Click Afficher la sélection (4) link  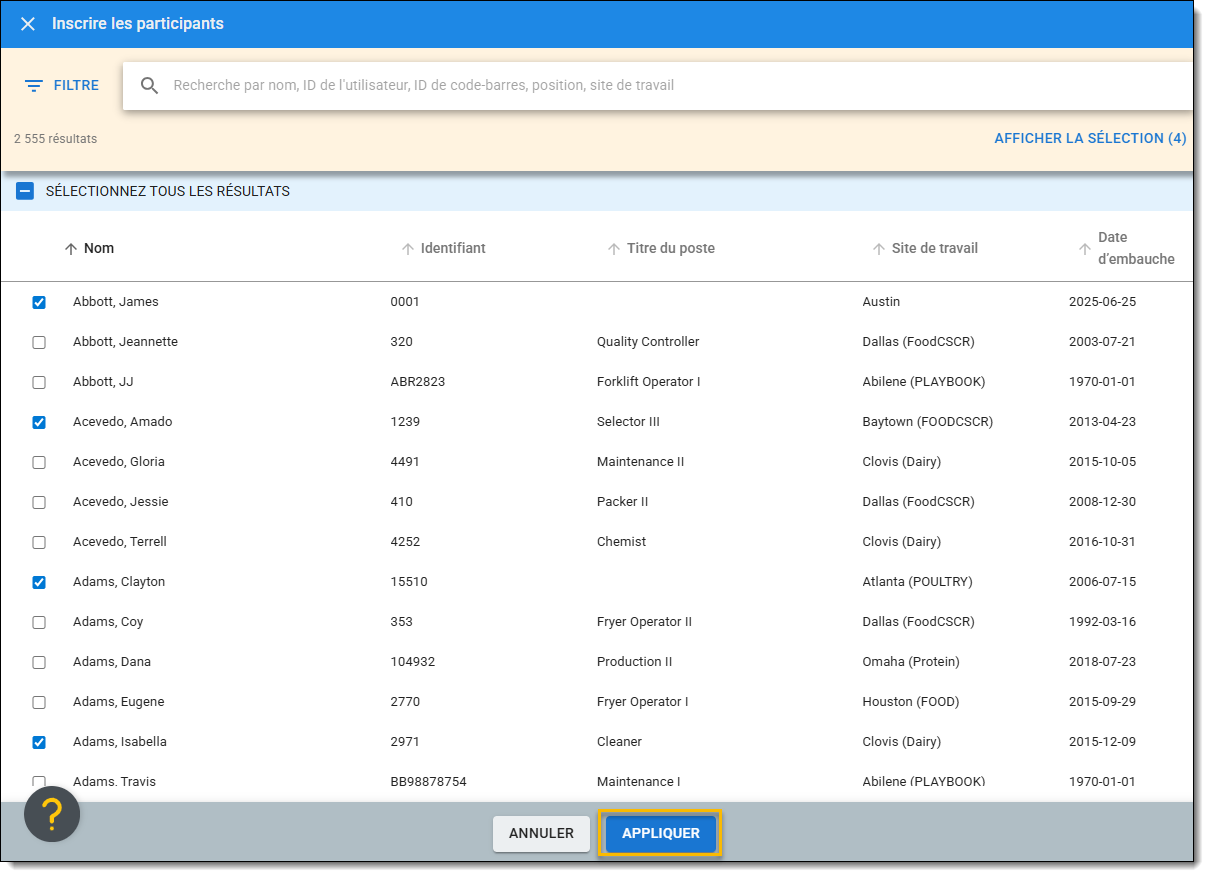click(x=1089, y=139)
